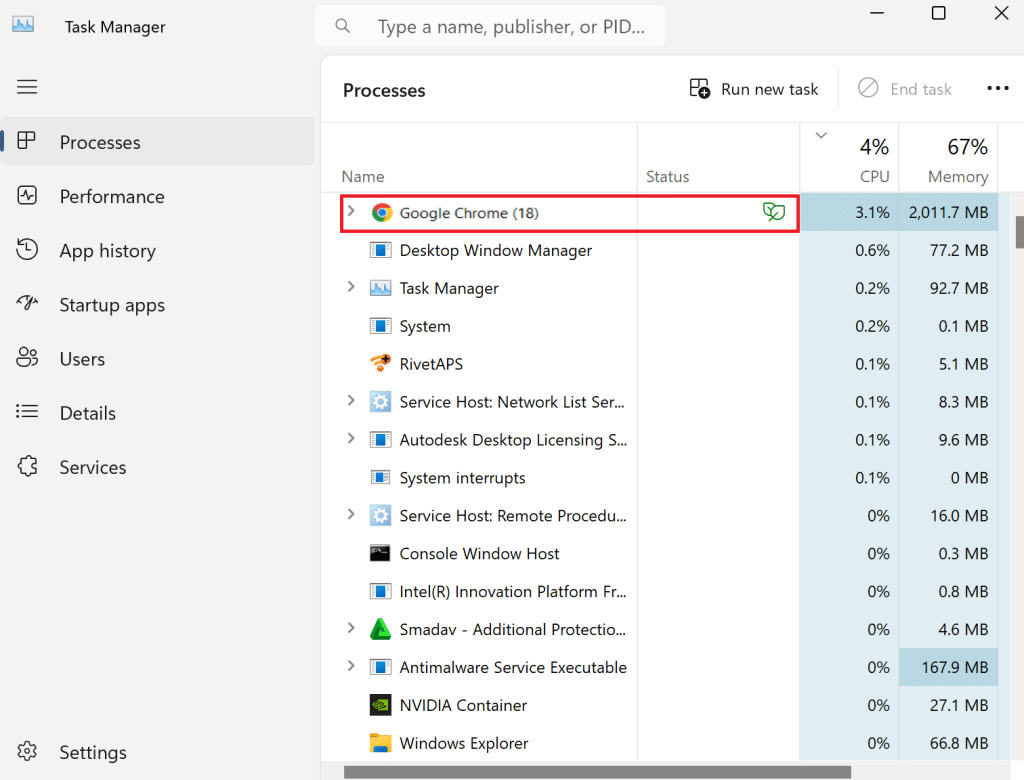Screen dimensions: 1024x780
Task: Click the search magnifier icon
Action: pyautogui.click(x=342, y=26)
